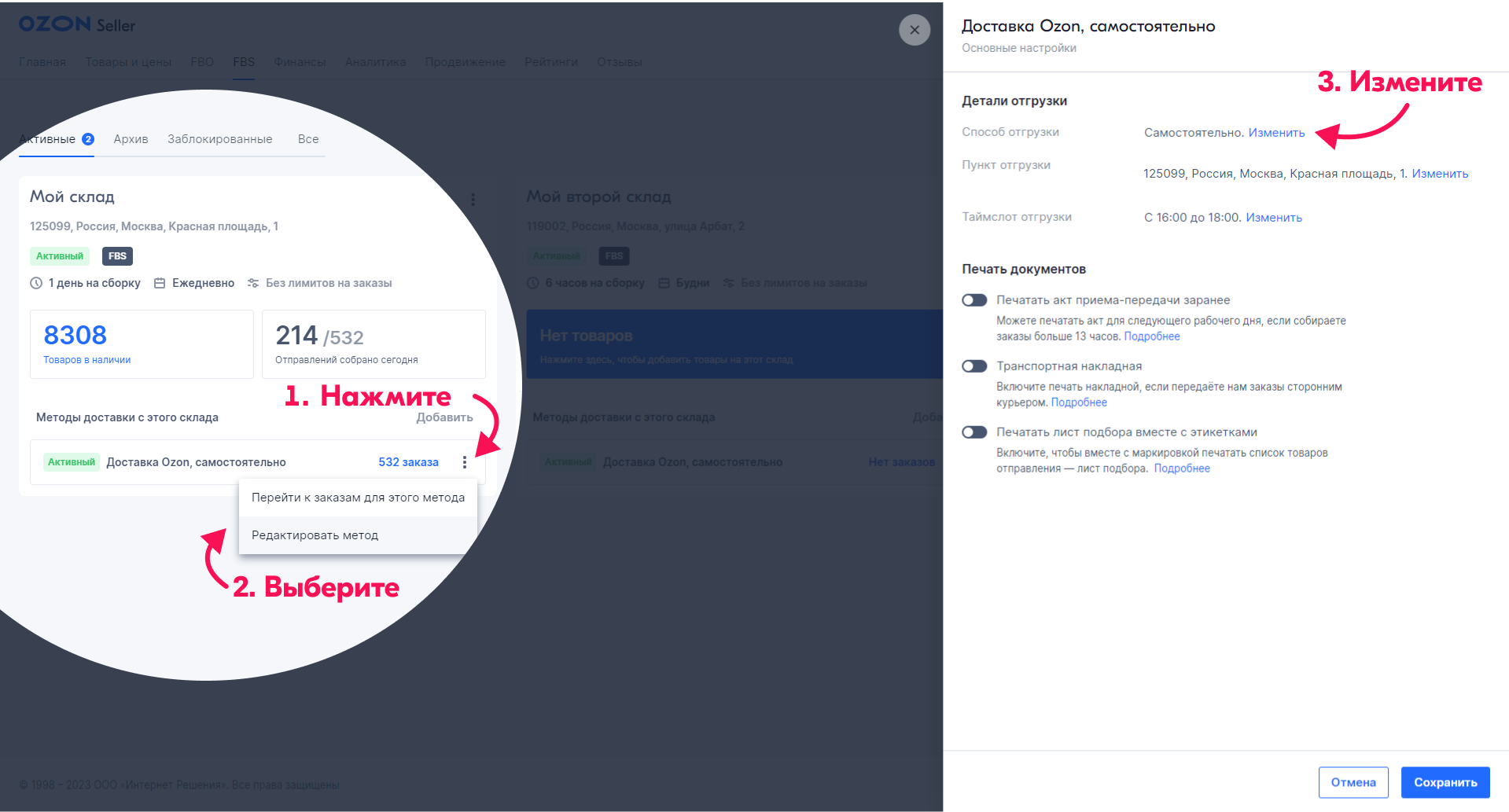Viewport: 1509px width, 812px height.
Task: Select Перейти к заказам для этого метода
Action: click(x=358, y=498)
